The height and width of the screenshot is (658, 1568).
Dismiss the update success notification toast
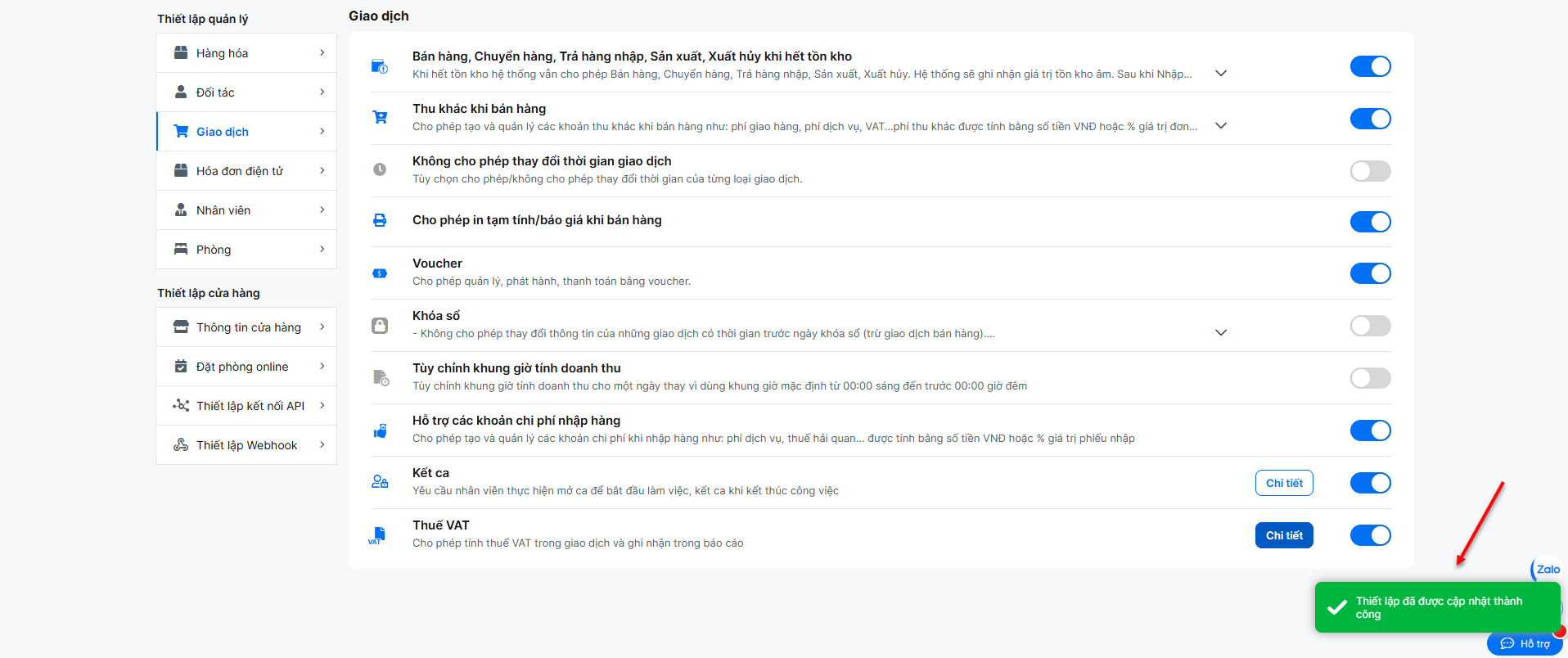coord(1438,607)
